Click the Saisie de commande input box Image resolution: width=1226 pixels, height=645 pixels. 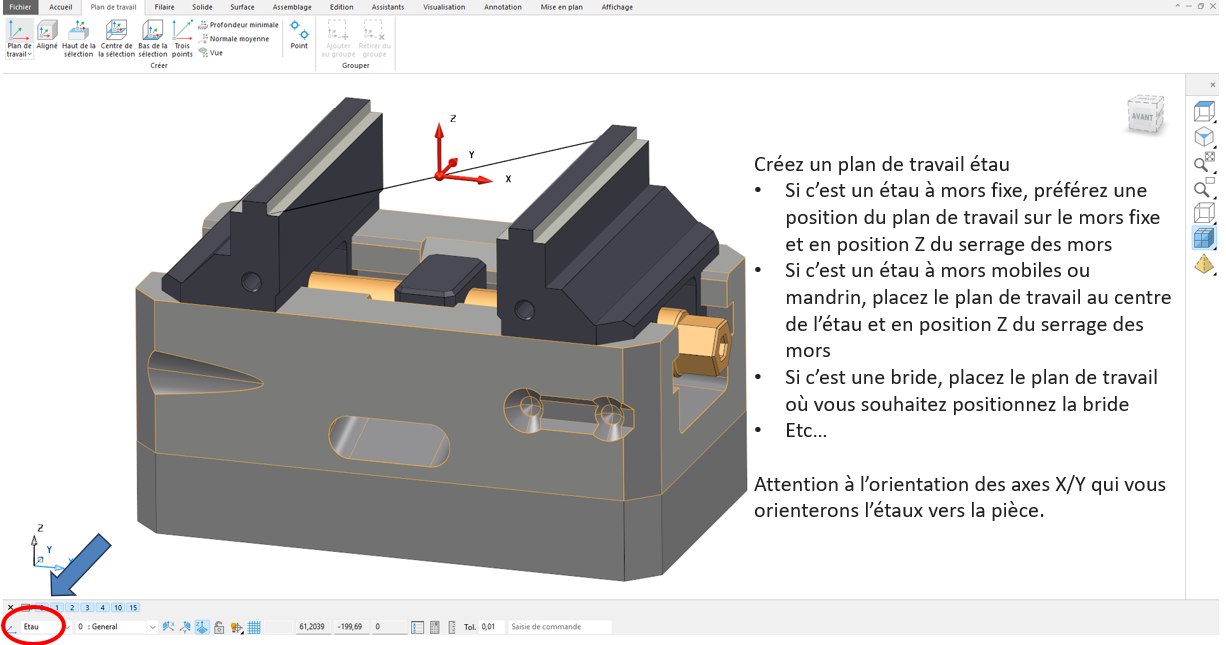coord(558,627)
